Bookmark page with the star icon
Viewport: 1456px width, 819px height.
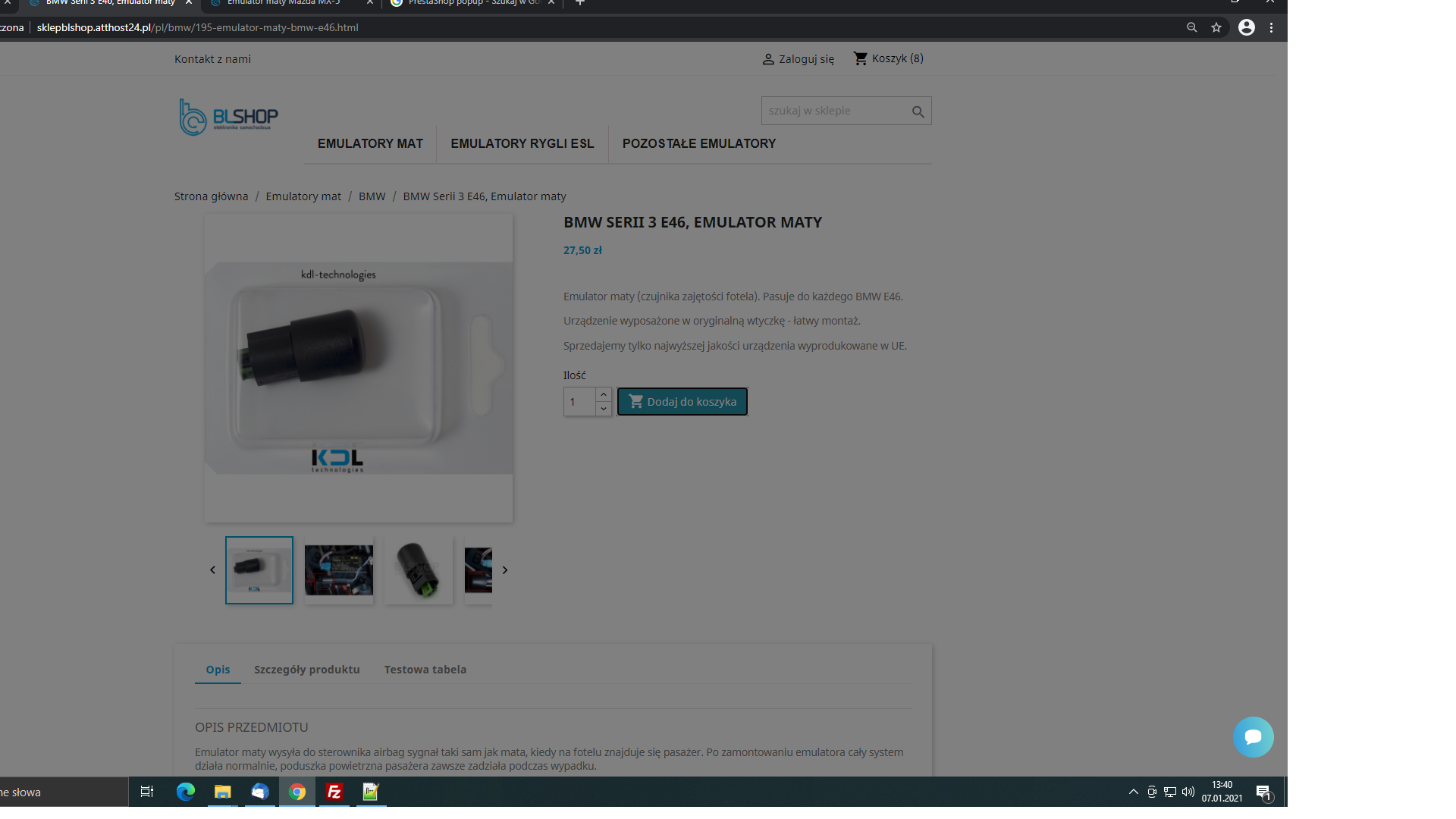1216,27
